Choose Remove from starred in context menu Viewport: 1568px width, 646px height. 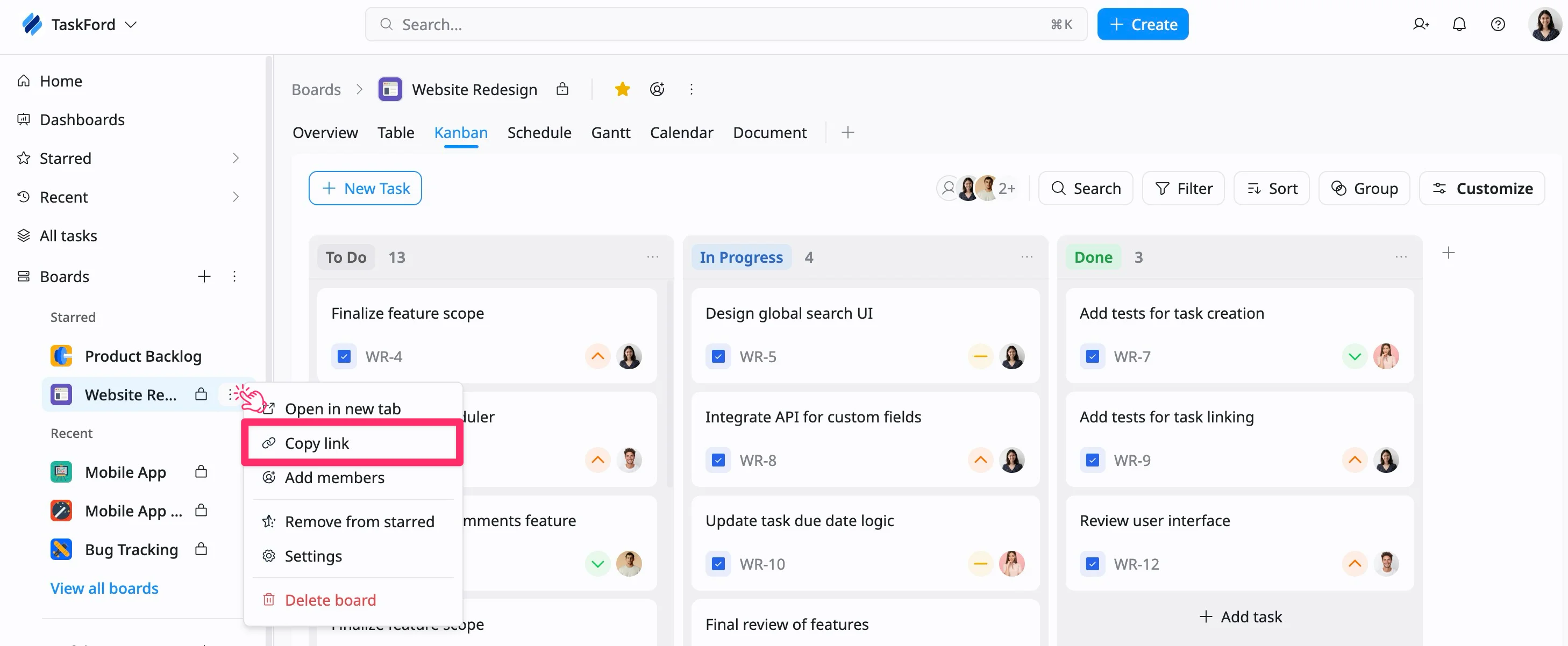(353, 521)
